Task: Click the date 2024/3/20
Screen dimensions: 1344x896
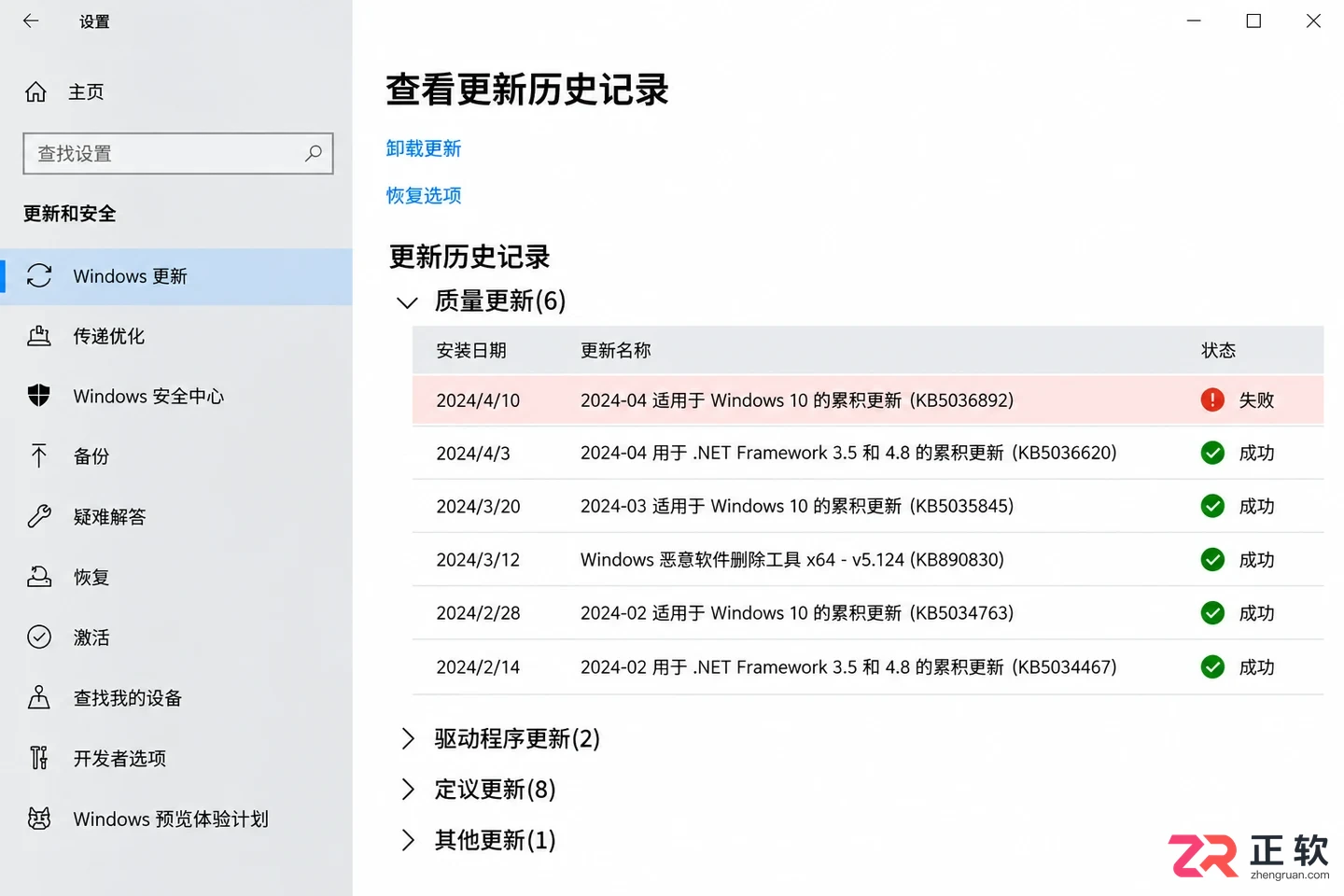Action: 478,506
